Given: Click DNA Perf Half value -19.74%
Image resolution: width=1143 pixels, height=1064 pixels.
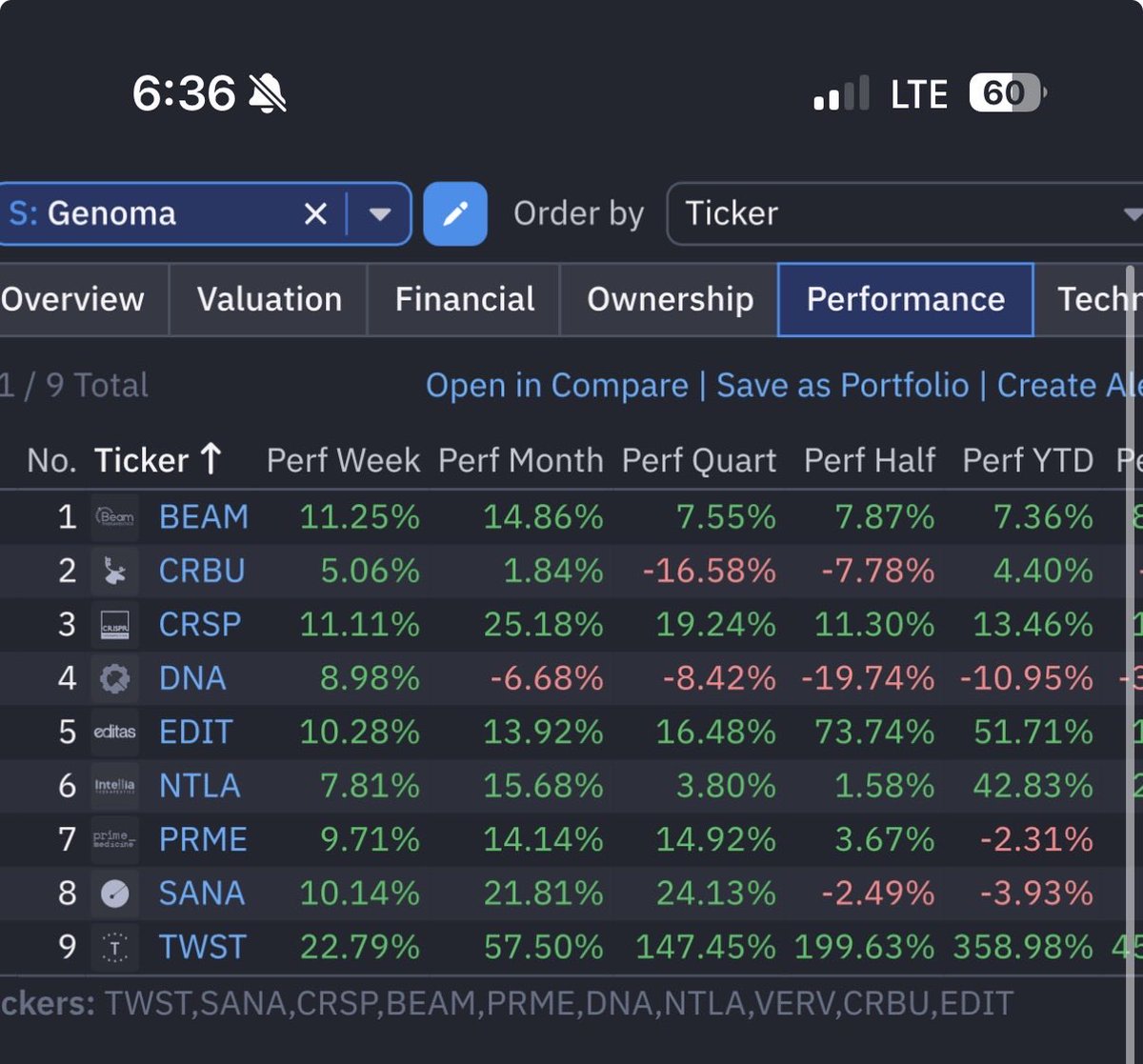Looking at the screenshot, I should pyautogui.click(x=868, y=678).
